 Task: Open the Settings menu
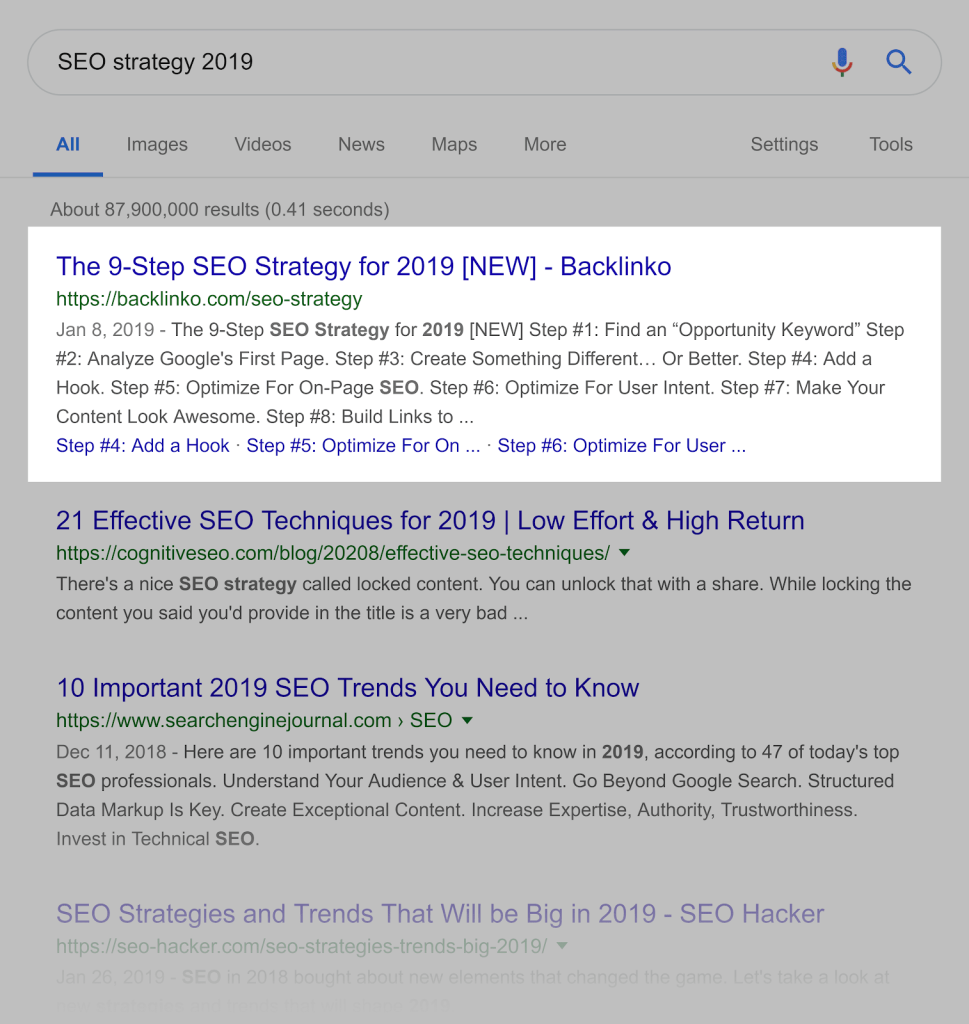click(x=784, y=144)
